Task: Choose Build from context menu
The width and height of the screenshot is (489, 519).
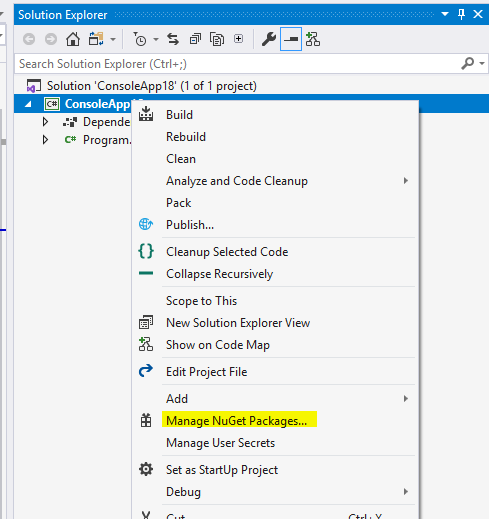Action: tap(179, 115)
